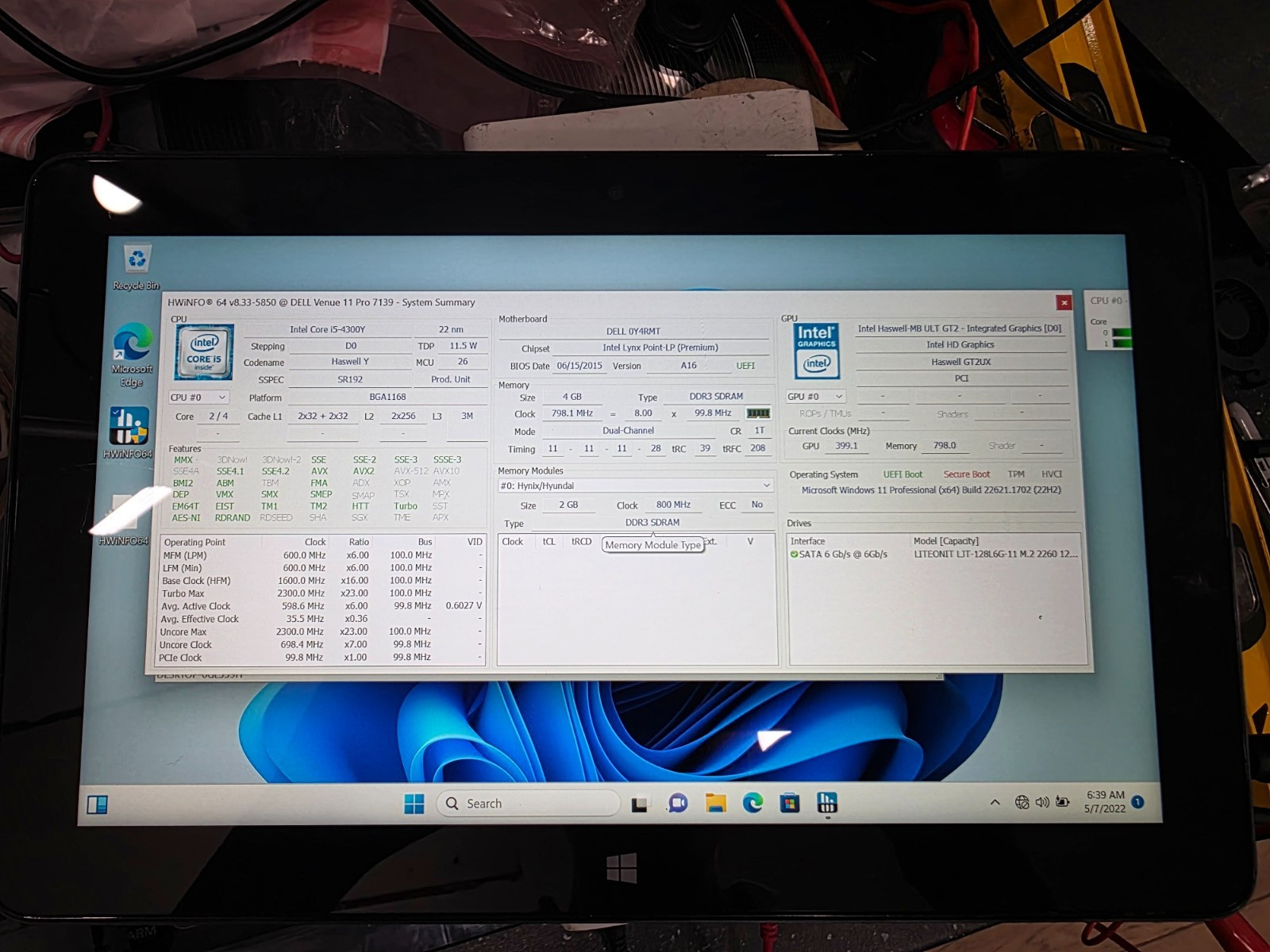The height and width of the screenshot is (952, 1270).
Task: Switch to HWiNFO app in the taskbar
Action: (x=827, y=803)
